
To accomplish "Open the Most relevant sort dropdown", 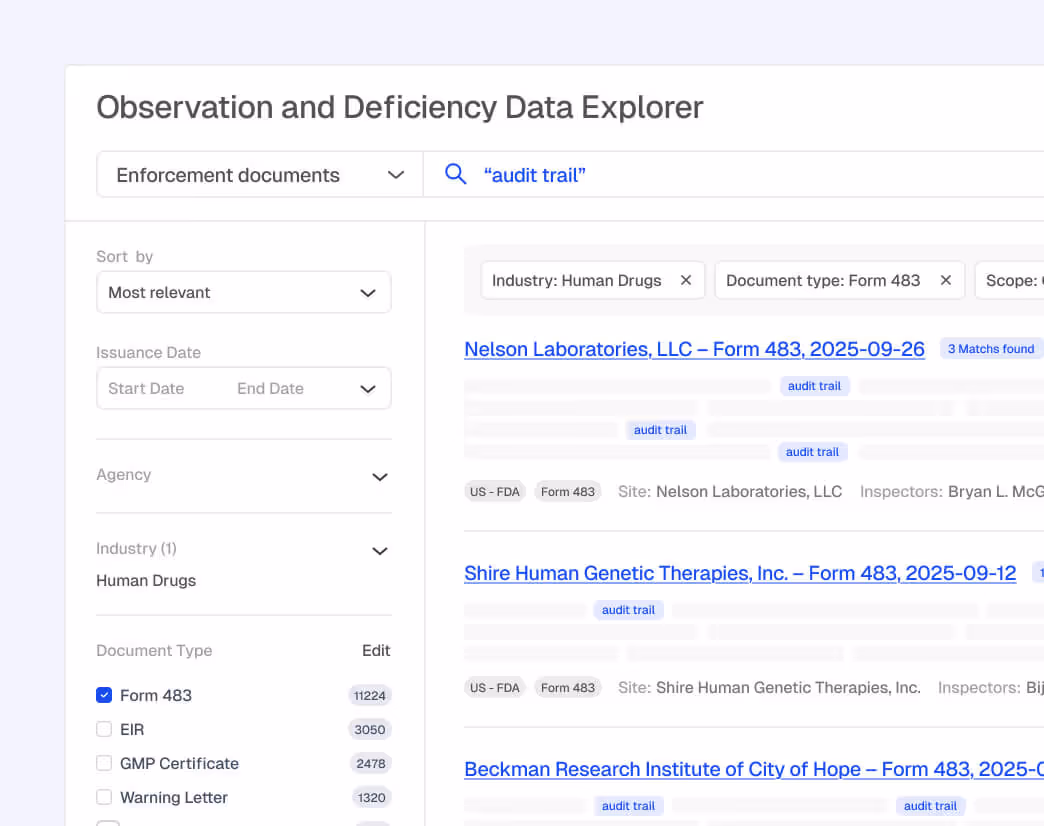I will pos(243,292).
